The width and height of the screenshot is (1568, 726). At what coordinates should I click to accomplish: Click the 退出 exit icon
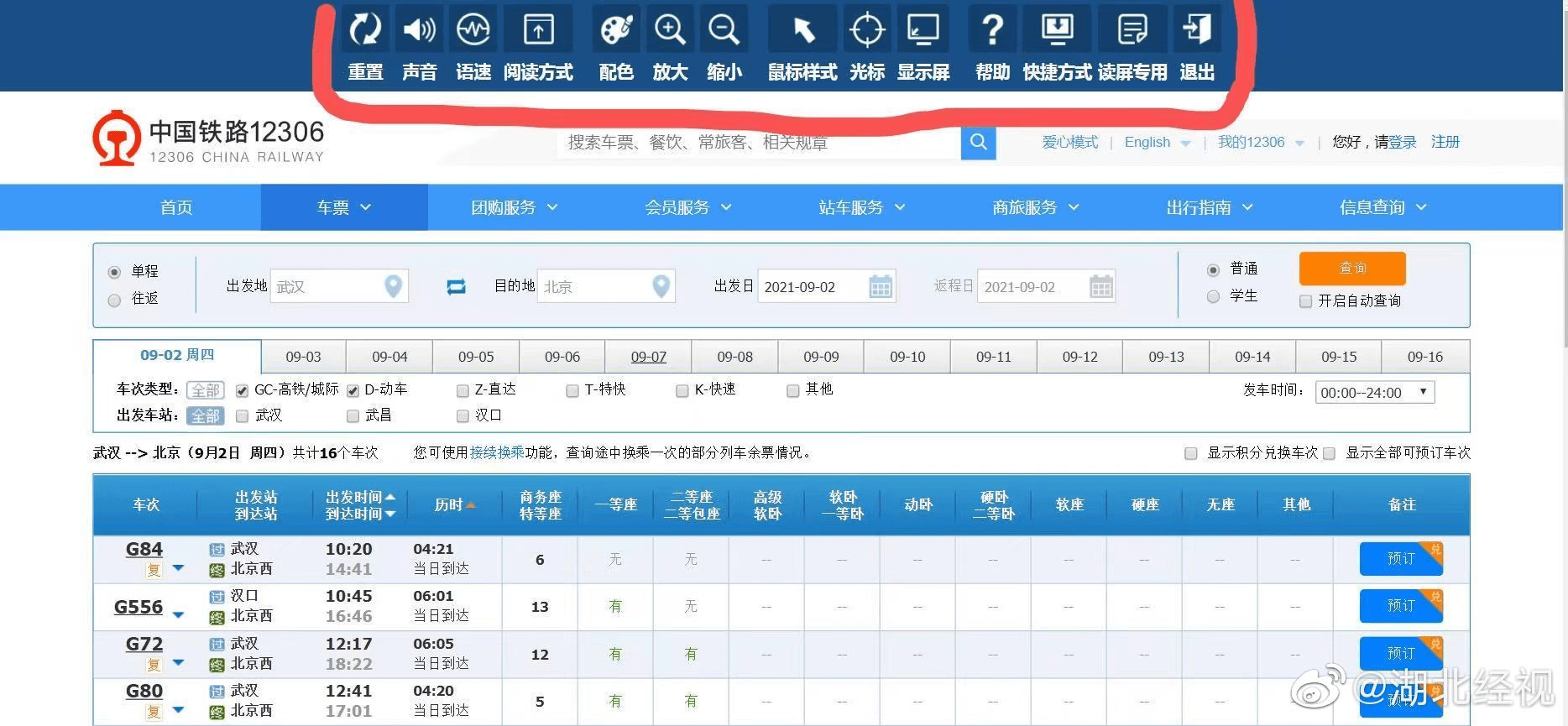tap(1197, 31)
